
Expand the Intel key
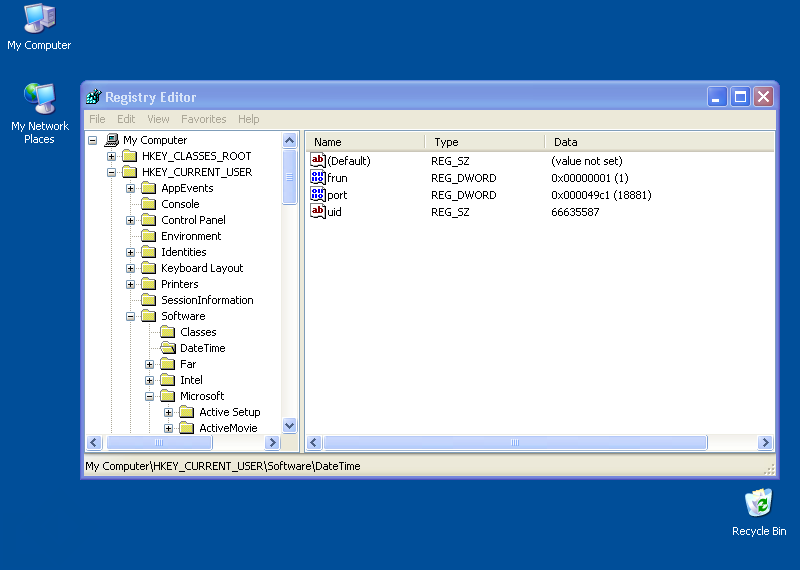click(149, 380)
